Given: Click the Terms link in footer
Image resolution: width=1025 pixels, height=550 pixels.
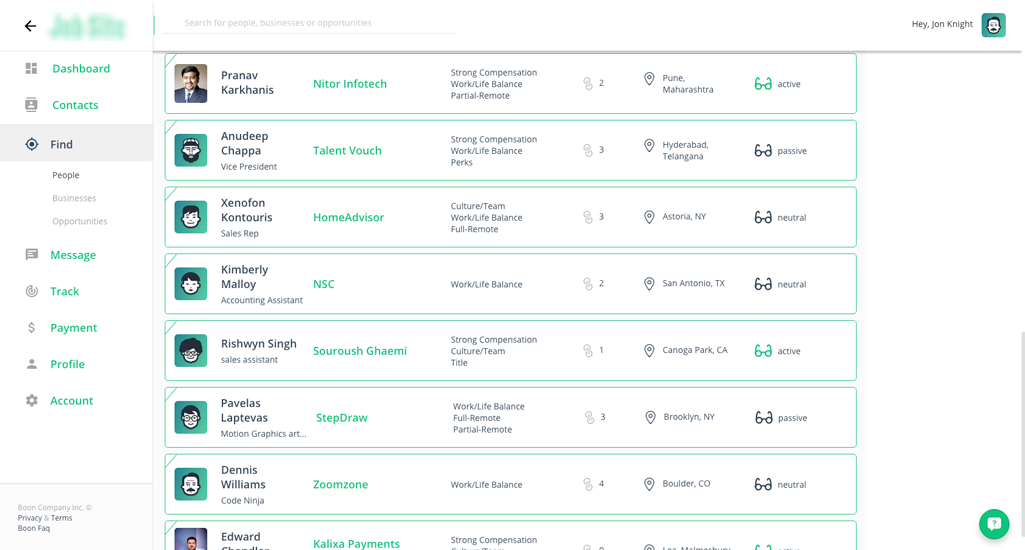Looking at the screenshot, I should [61, 518].
